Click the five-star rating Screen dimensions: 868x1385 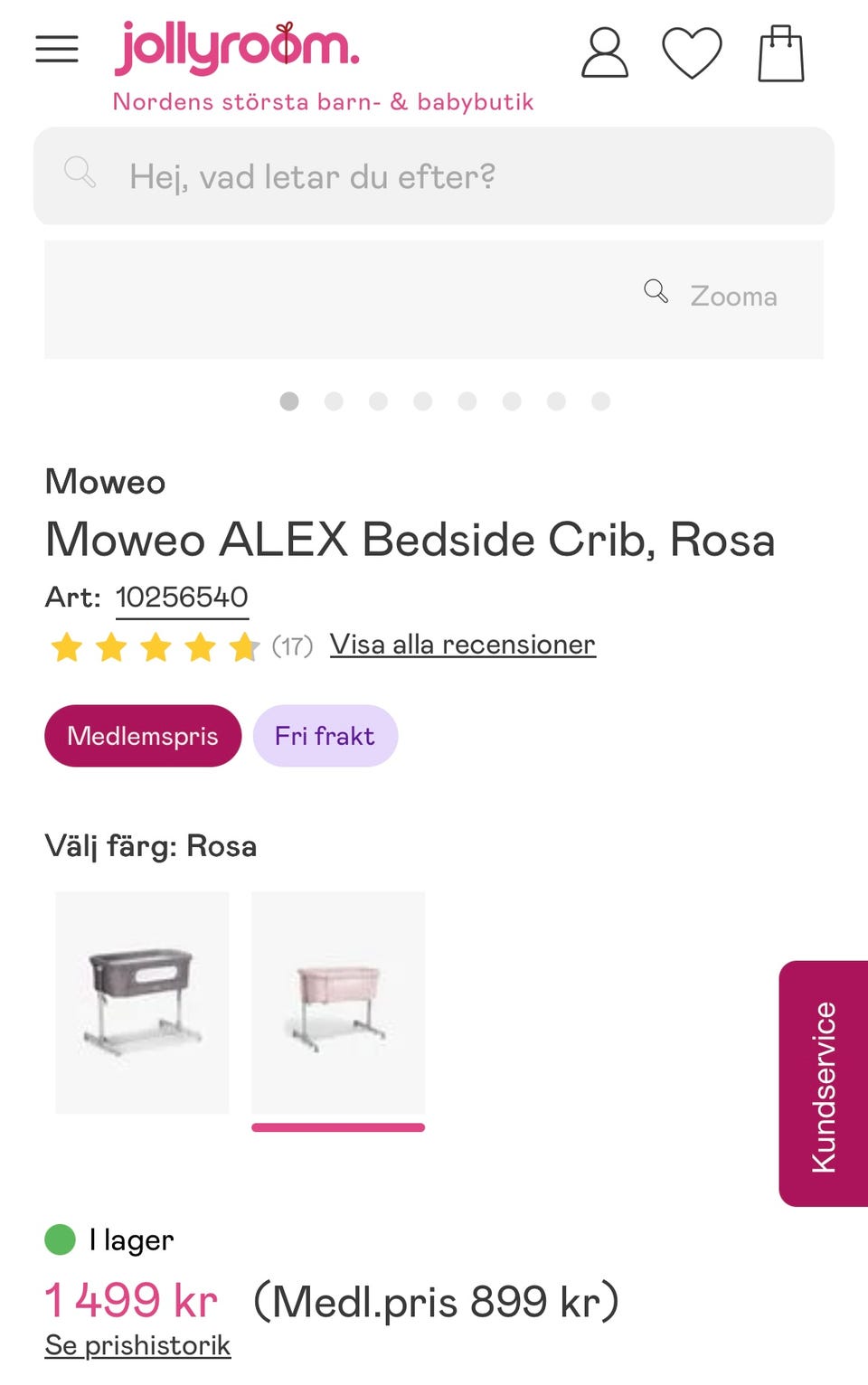click(155, 647)
